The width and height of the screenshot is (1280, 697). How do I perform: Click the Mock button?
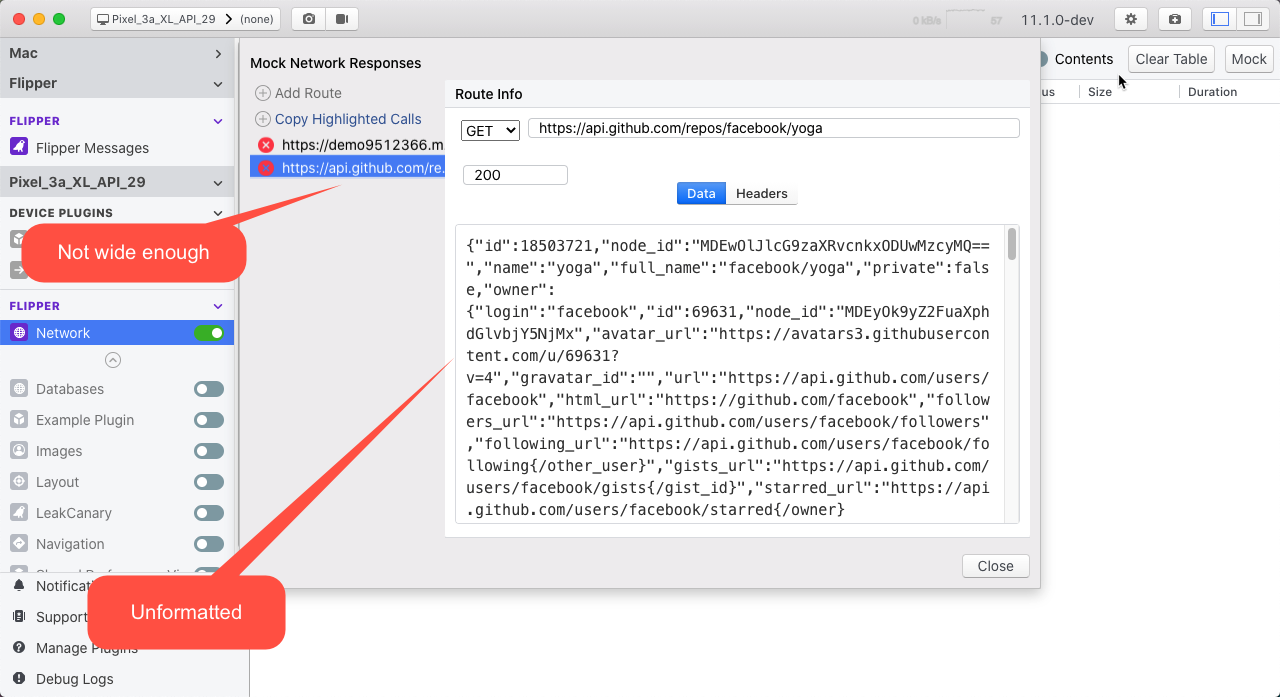click(x=1249, y=59)
